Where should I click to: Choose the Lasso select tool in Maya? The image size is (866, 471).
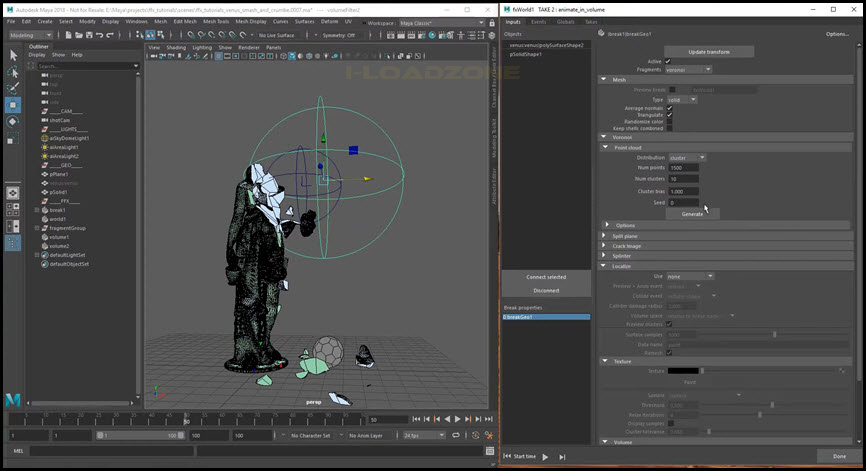point(13,72)
